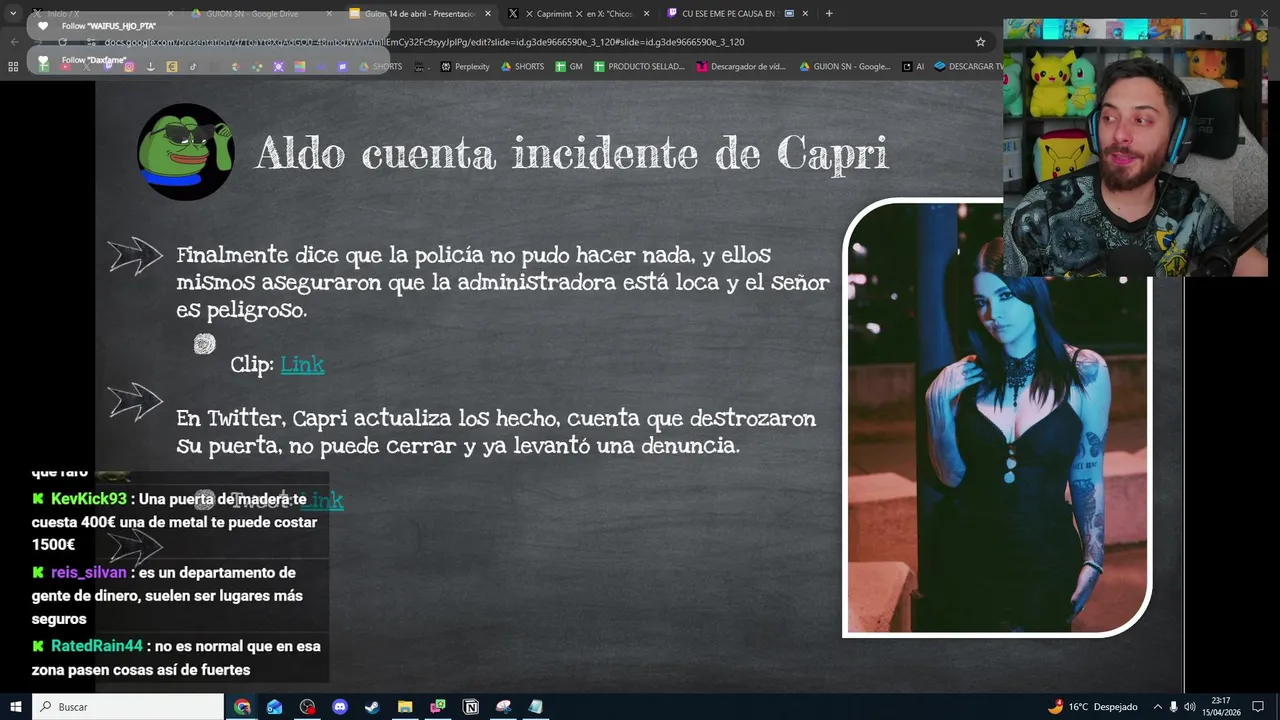This screenshot has width=1280, height=720.
Task: Click the microphone tray icon
Action: pyautogui.click(x=1173, y=707)
